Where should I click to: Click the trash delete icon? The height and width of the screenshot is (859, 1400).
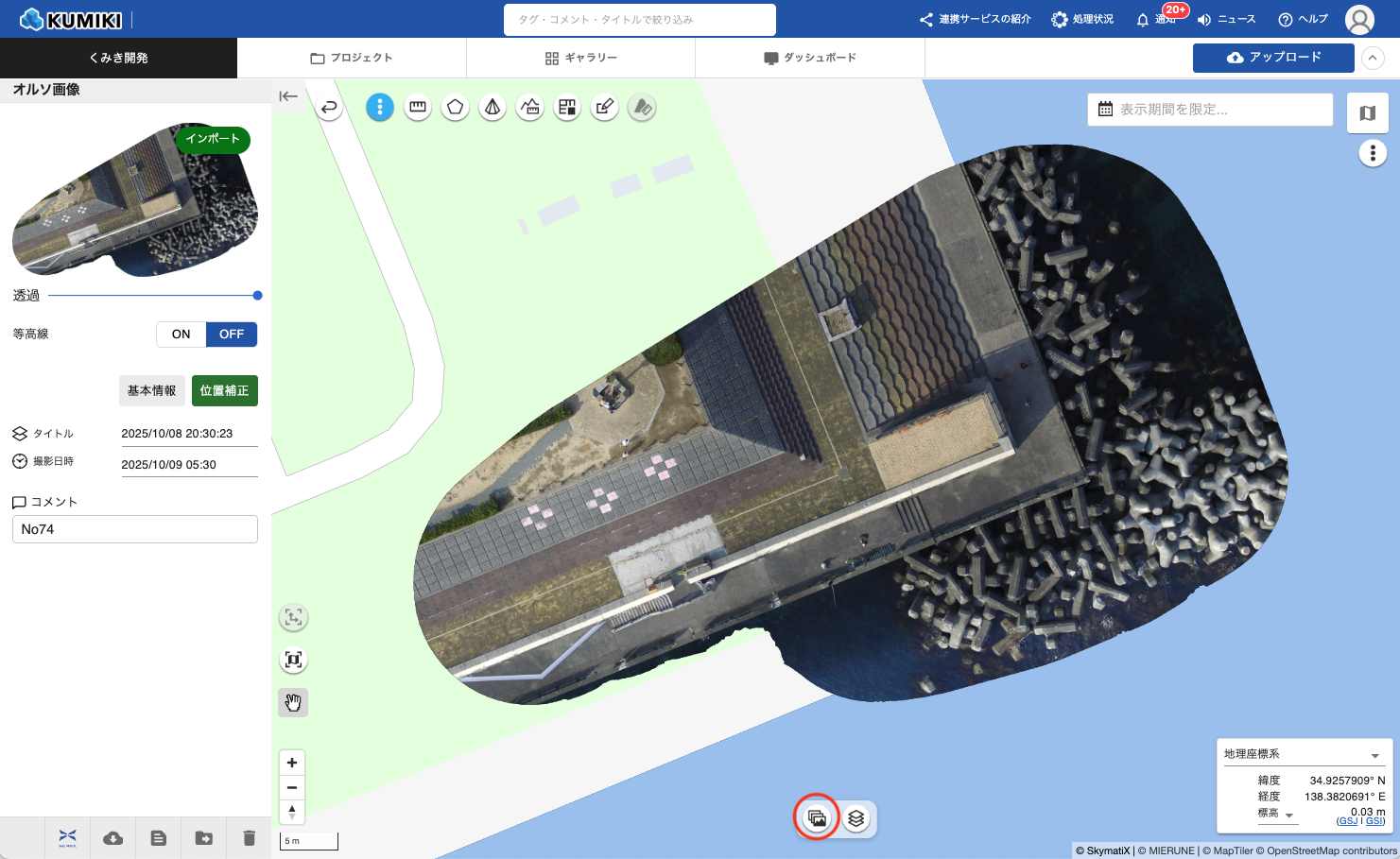tap(249, 838)
